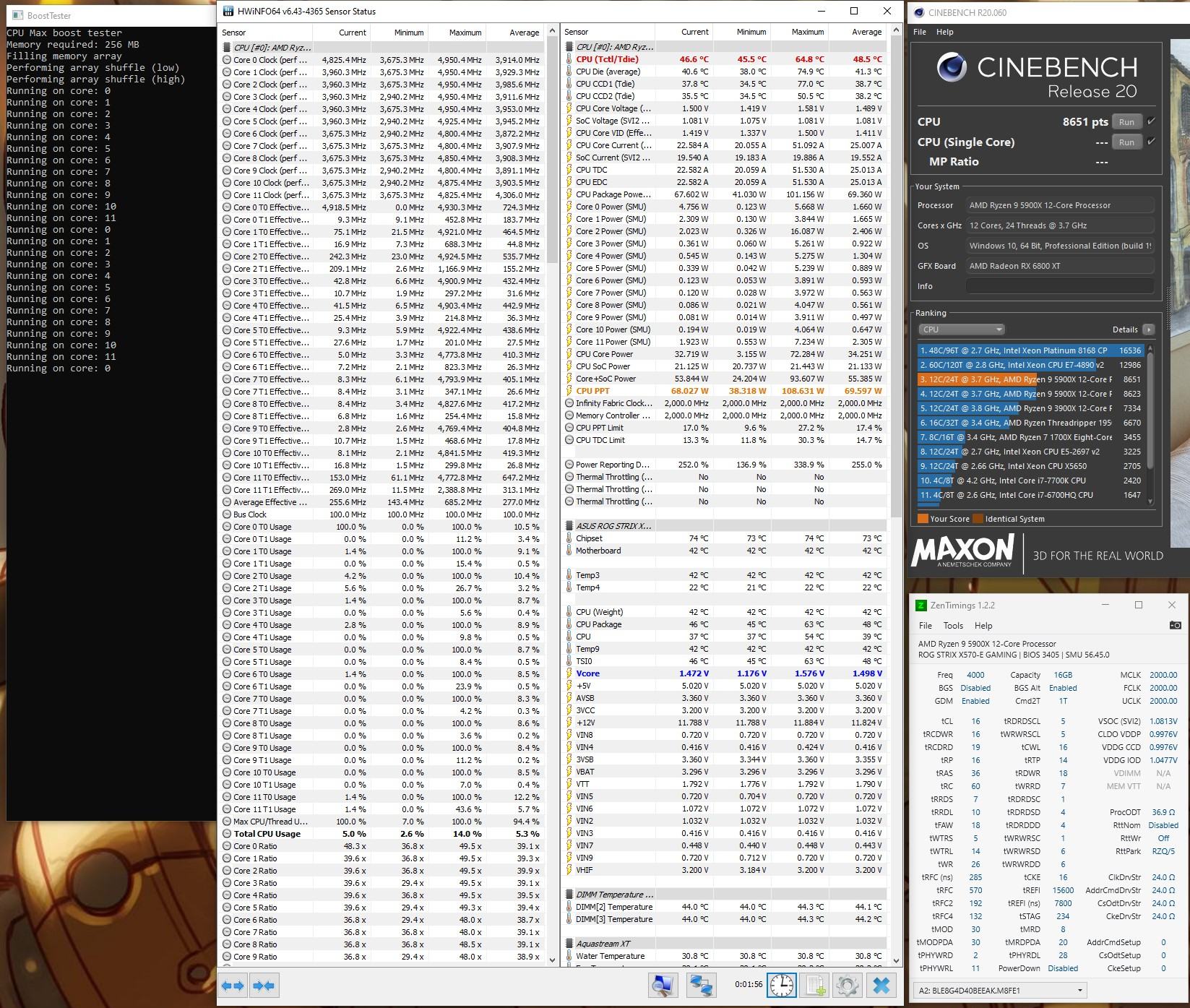Take ZenTimings screenshot via camera icon
Viewport: 1190px width, 1008px height.
(1175, 625)
